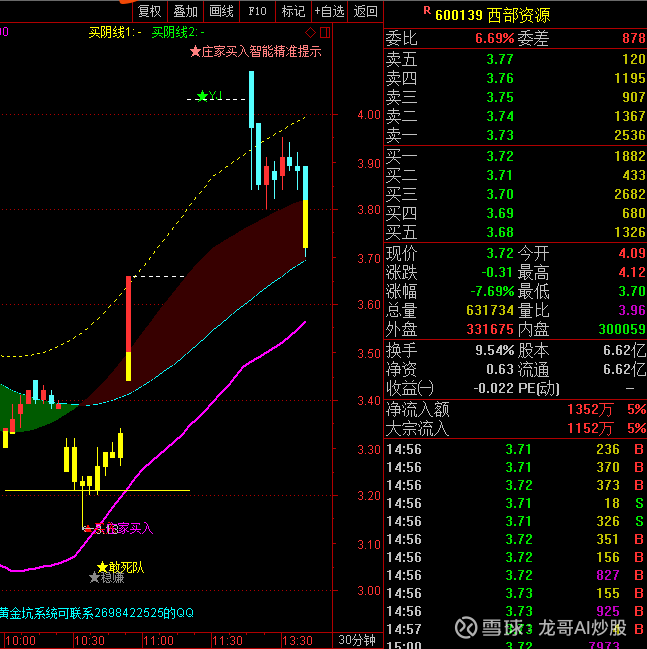Screen dimensions: 647x649
Task: Add stock via +自选 button
Action: 330,11
